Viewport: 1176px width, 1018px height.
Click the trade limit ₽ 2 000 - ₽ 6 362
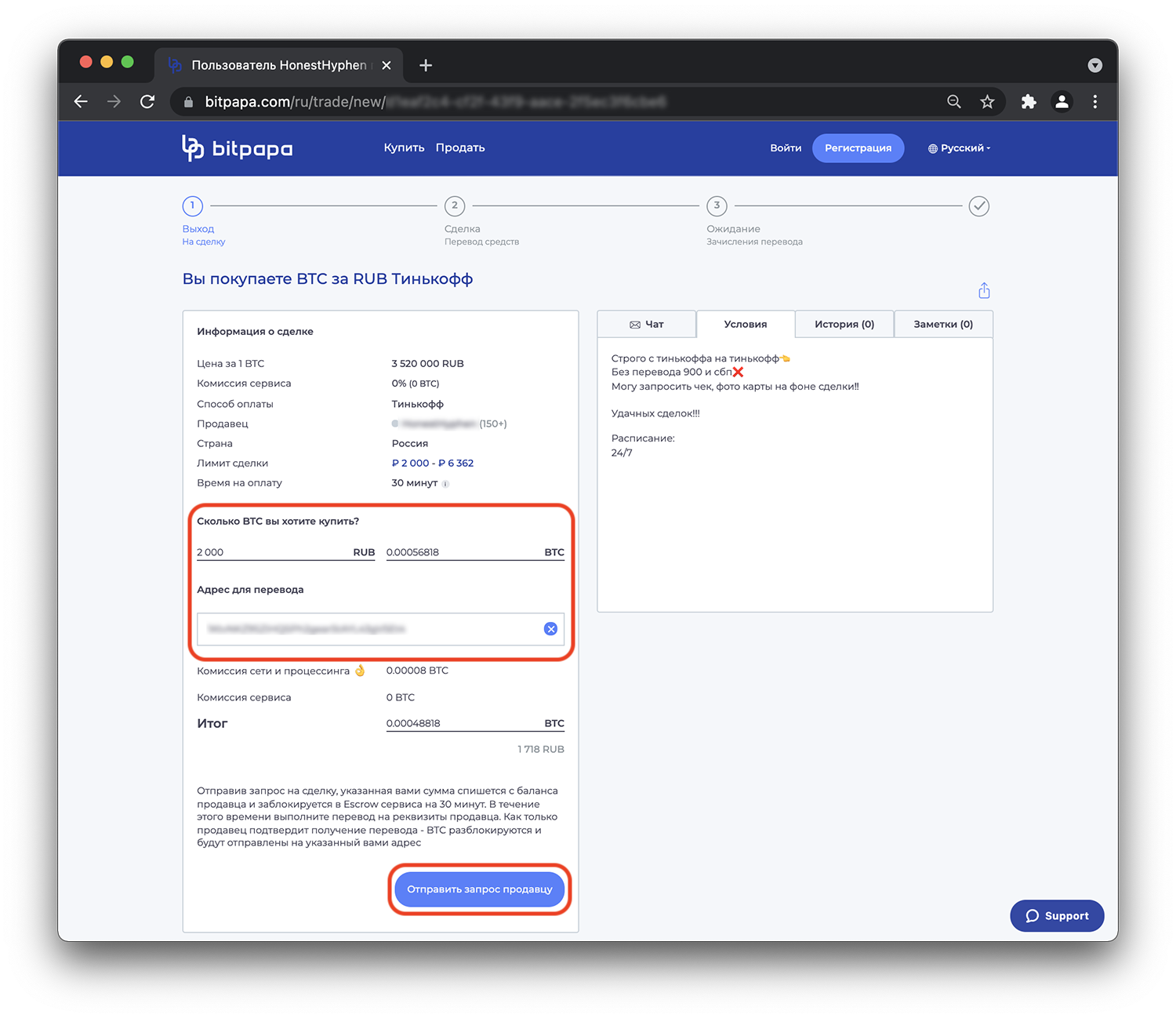click(433, 463)
